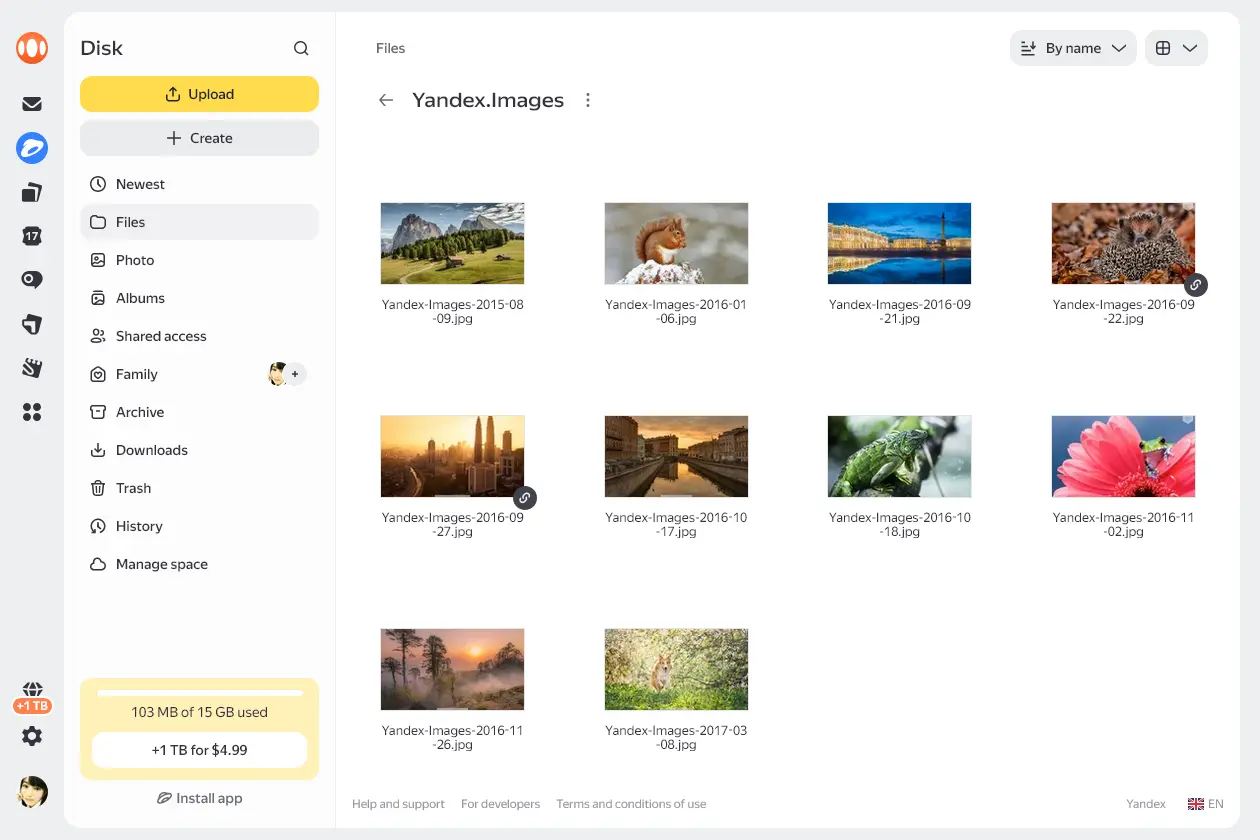Open the Calendar icon showing 17
1260x840 pixels.
click(32, 236)
